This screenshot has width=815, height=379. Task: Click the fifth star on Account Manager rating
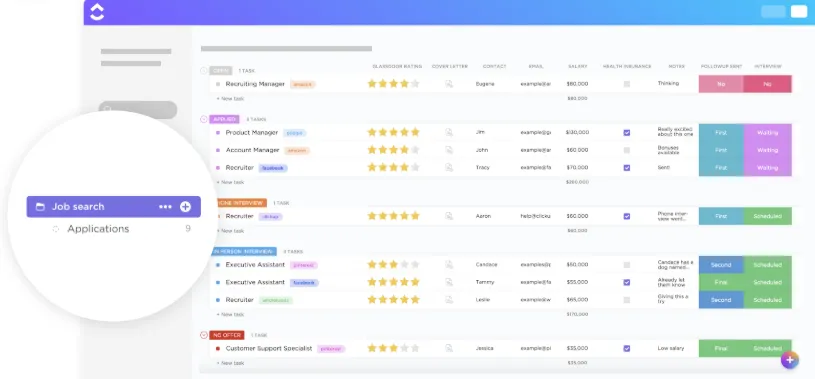tap(415, 150)
